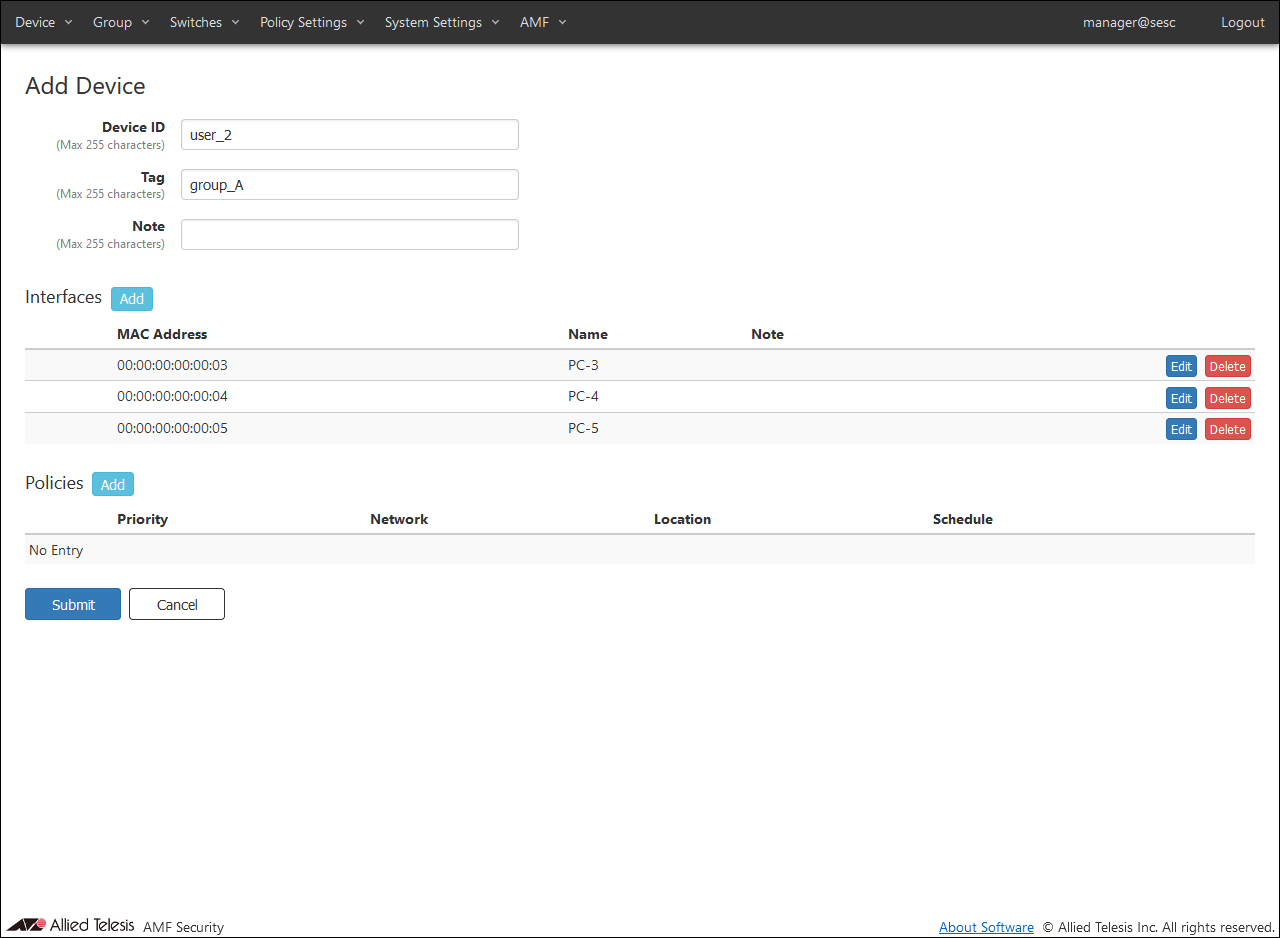
Task: Click Logout in the top bar
Action: 1242,22
